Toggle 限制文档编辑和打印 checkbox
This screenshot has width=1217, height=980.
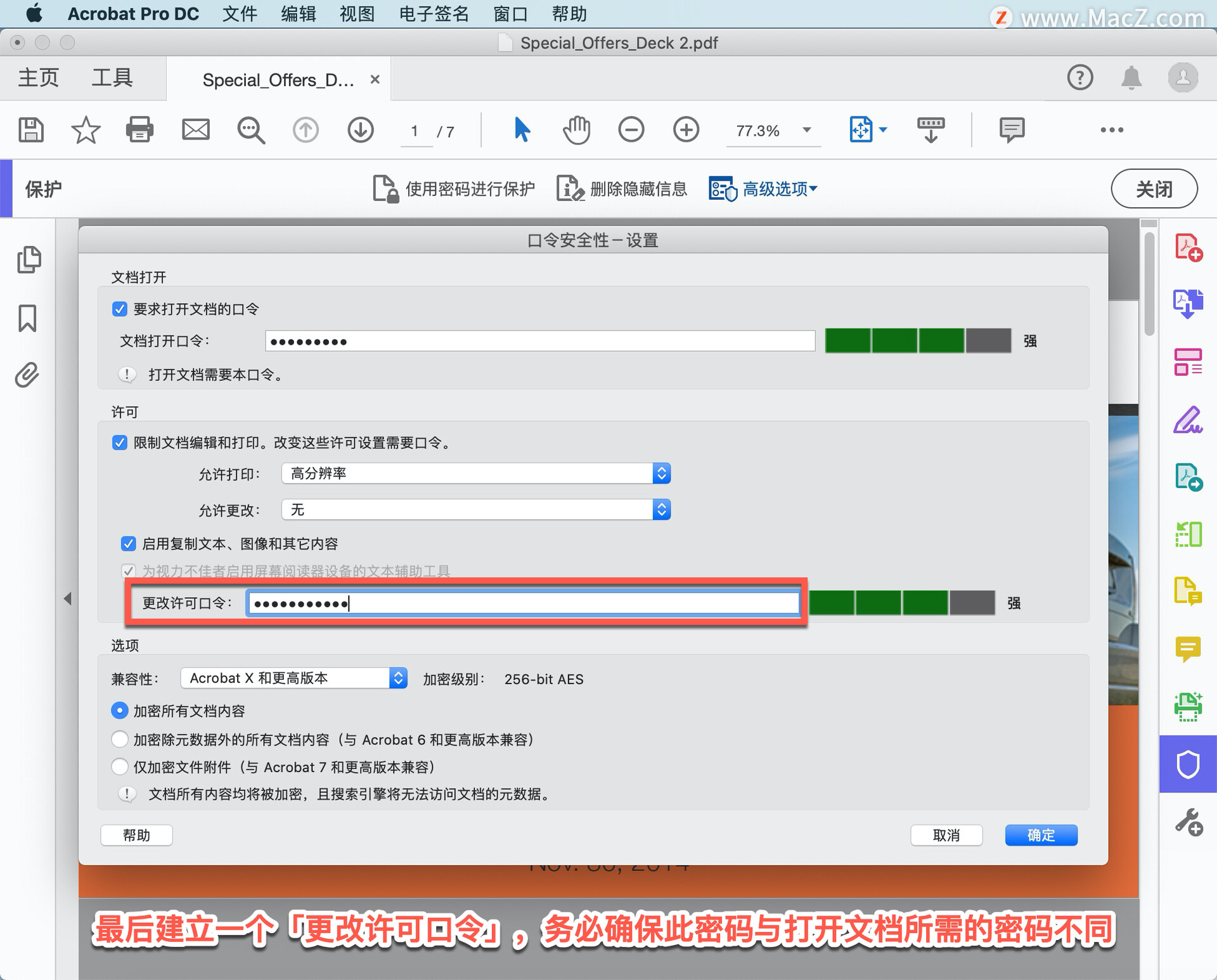(x=119, y=442)
